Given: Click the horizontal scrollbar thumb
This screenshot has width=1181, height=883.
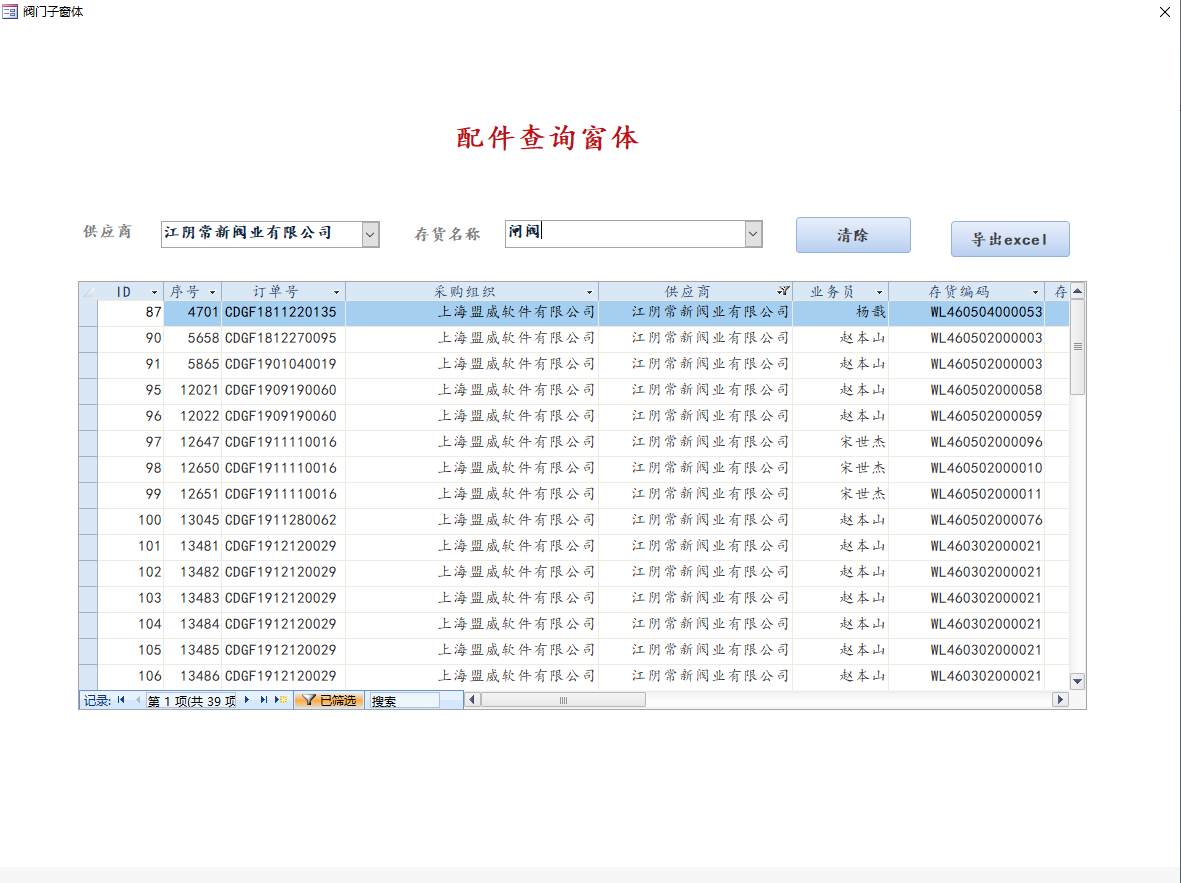Looking at the screenshot, I should tap(563, 700).
